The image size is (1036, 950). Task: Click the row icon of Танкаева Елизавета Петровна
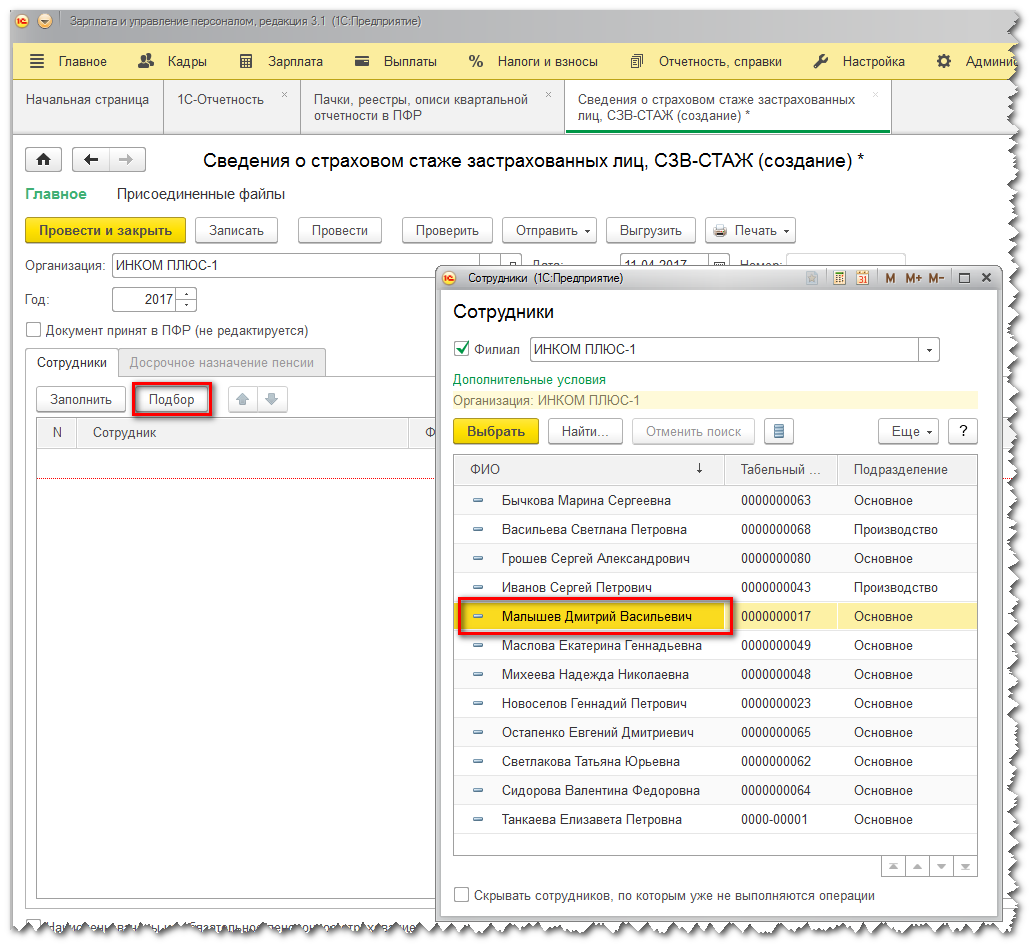(x=478, y=820)
